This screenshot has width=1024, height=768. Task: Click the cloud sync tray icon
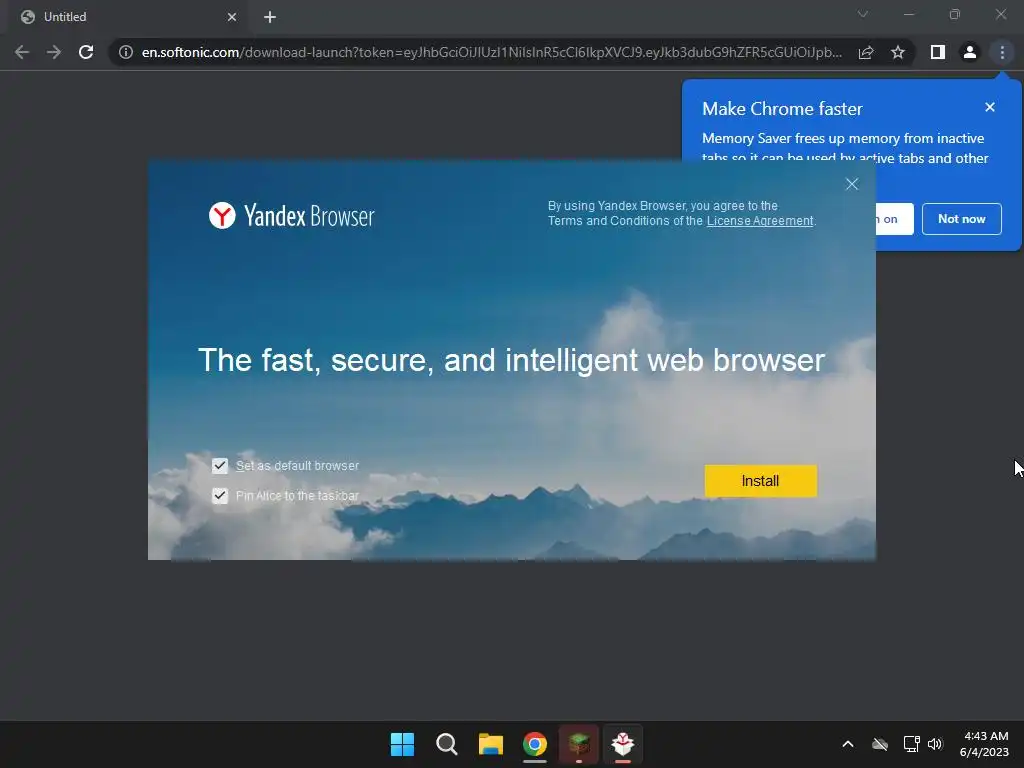880,744
